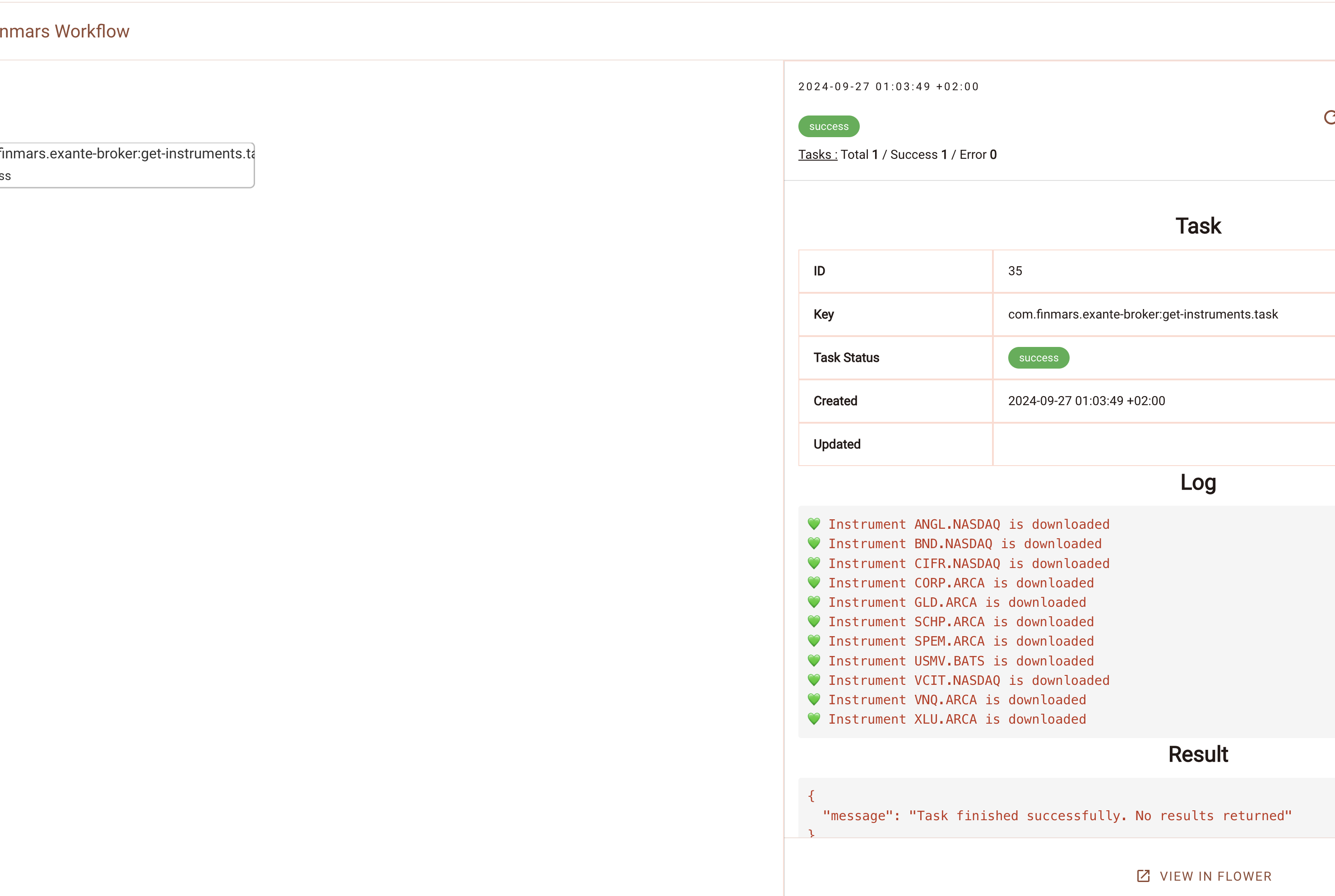Click the Key label cell

895,314
